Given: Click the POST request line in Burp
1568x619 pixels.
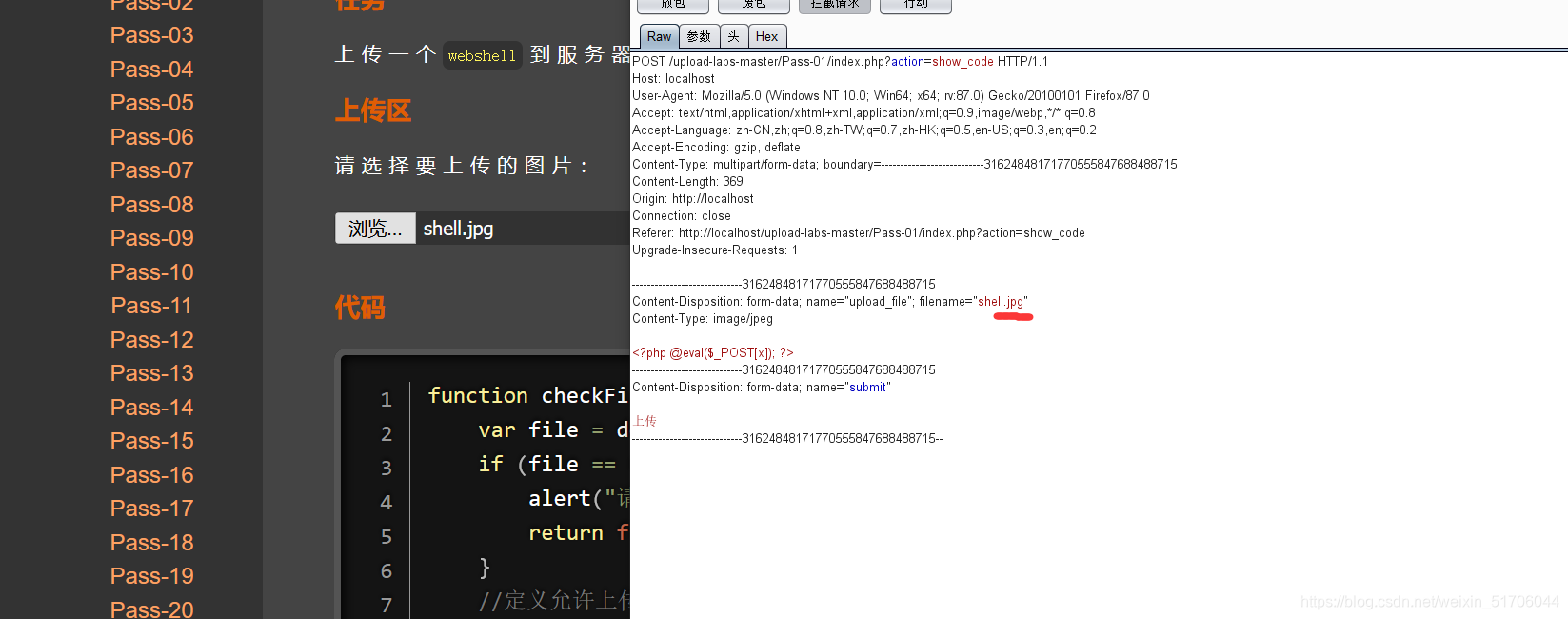Looking at the screenshot, I should coord(840,61).
